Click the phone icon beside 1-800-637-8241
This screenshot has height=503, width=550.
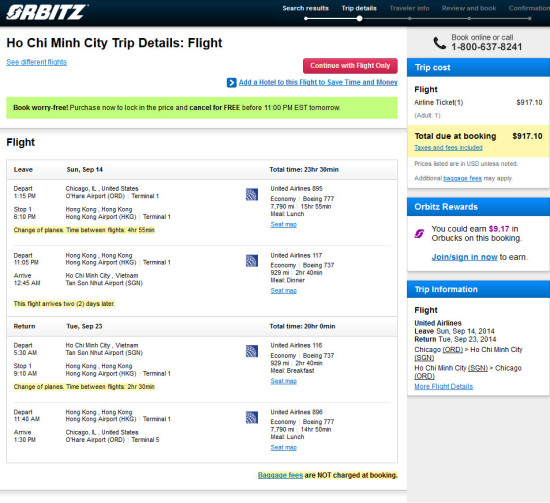(x=440, y=43)
